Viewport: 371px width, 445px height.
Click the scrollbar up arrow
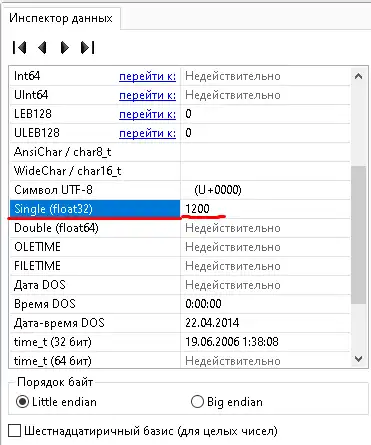click(359, 76)
